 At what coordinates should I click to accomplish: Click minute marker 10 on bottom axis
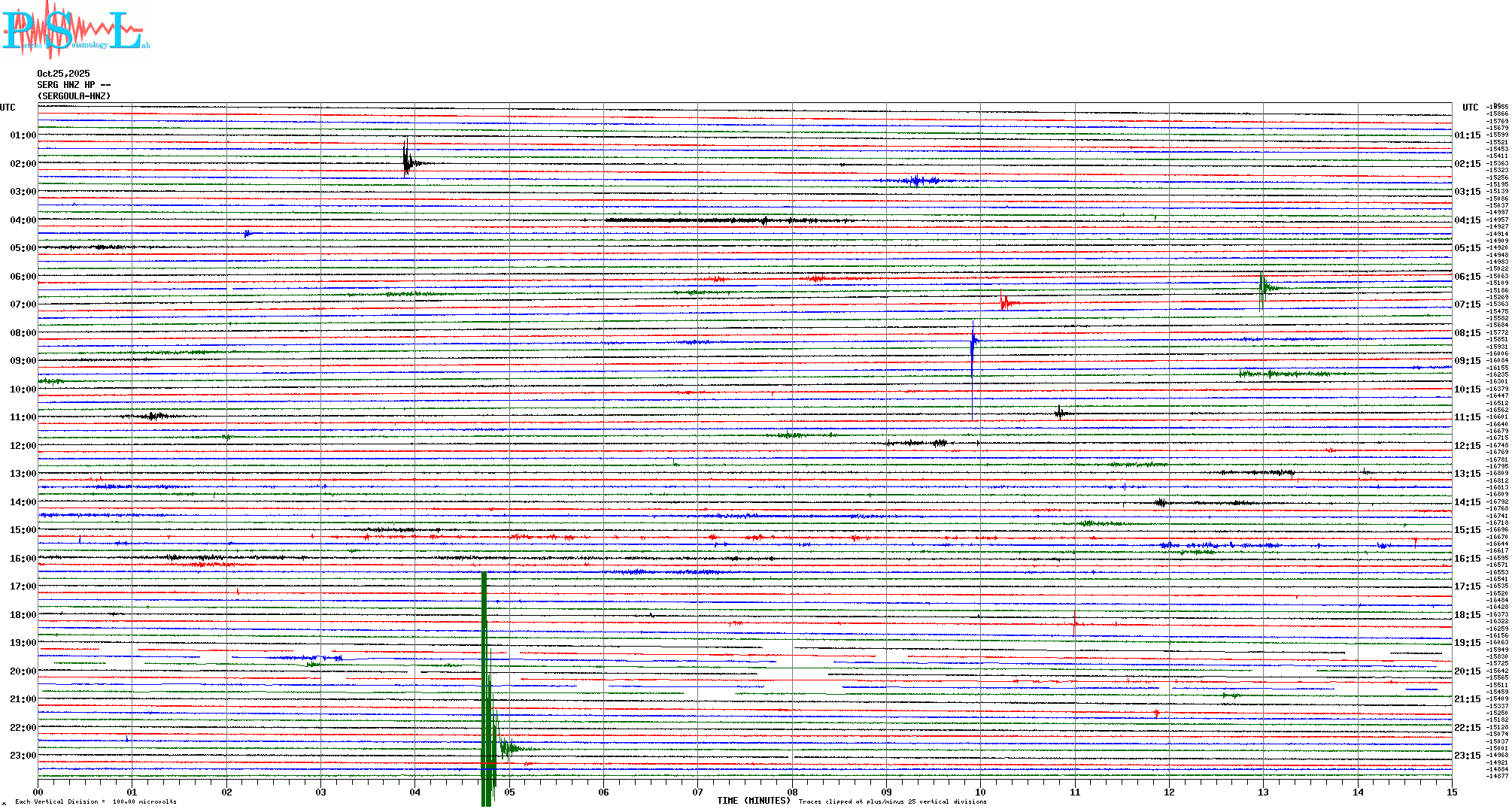(980, 792)
